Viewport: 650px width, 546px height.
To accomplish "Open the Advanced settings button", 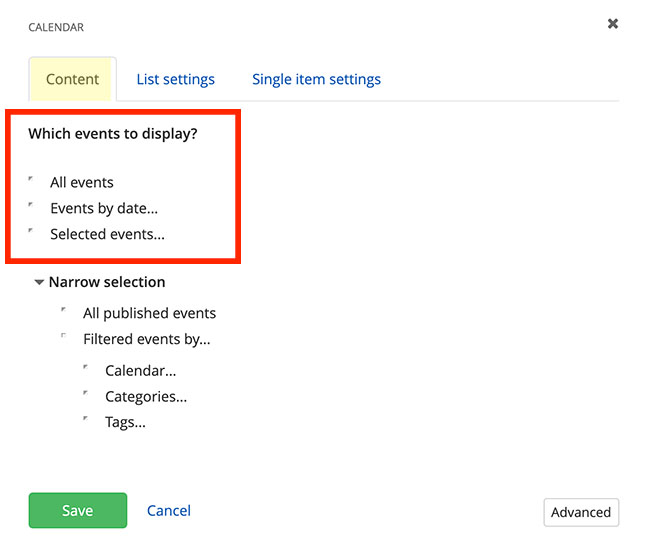I will (x=580, y=512).
